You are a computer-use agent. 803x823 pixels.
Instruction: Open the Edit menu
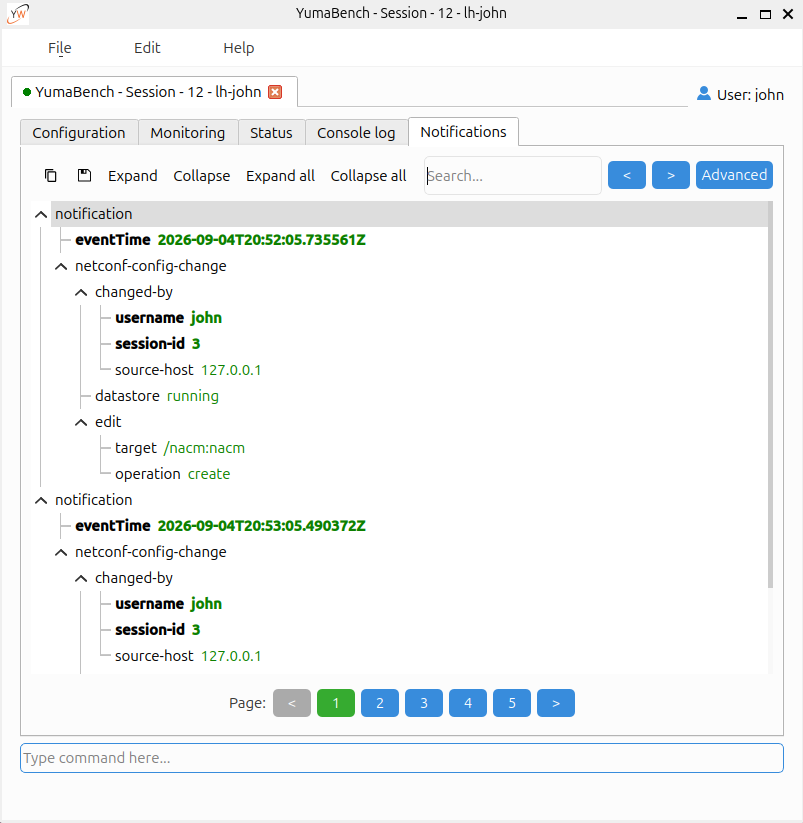pyautogui.click(x=147, y=48)
